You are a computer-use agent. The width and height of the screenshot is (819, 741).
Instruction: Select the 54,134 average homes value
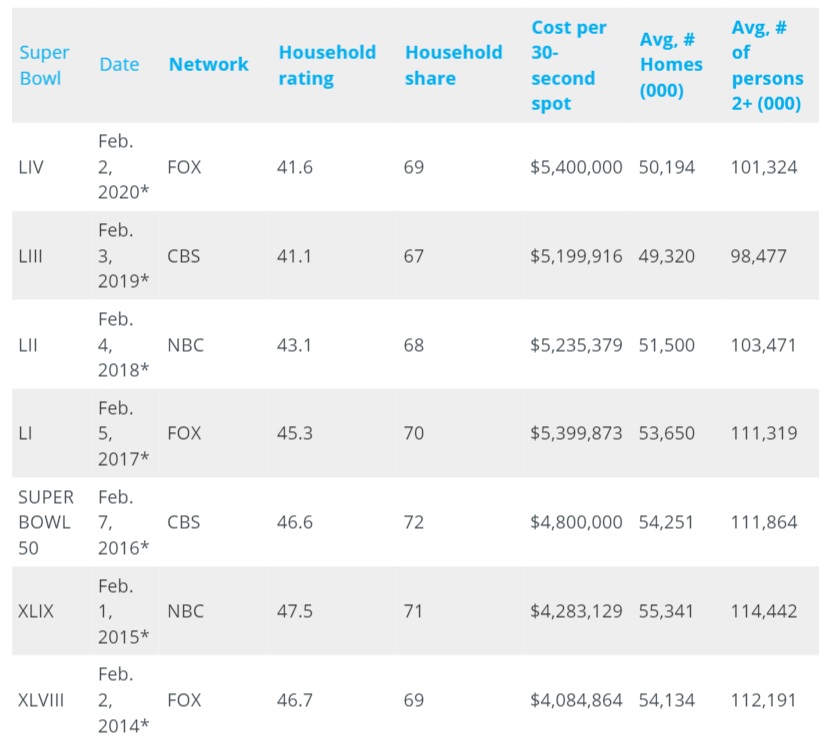(x=666, y=700)
